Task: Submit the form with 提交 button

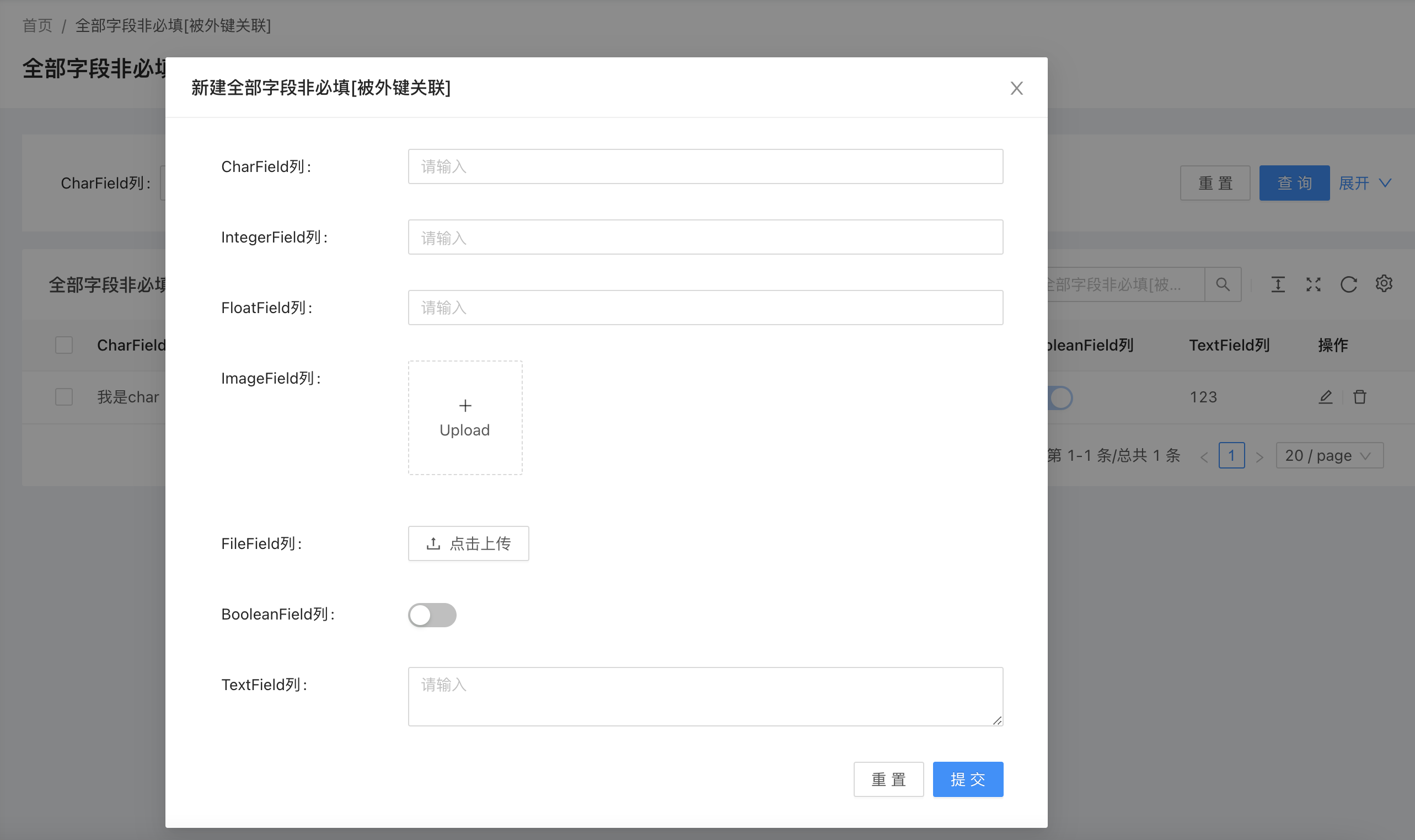Action: (967, 779)
